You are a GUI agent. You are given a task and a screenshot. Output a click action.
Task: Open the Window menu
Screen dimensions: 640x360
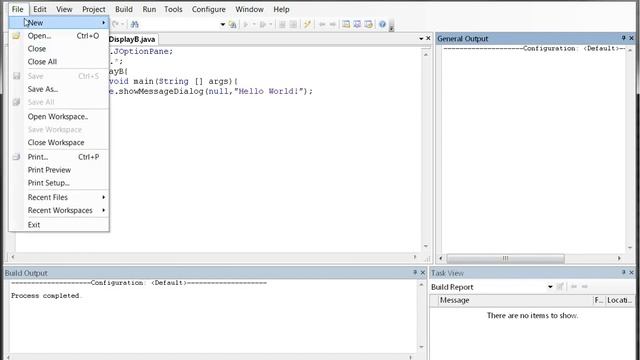pos(249,9)
